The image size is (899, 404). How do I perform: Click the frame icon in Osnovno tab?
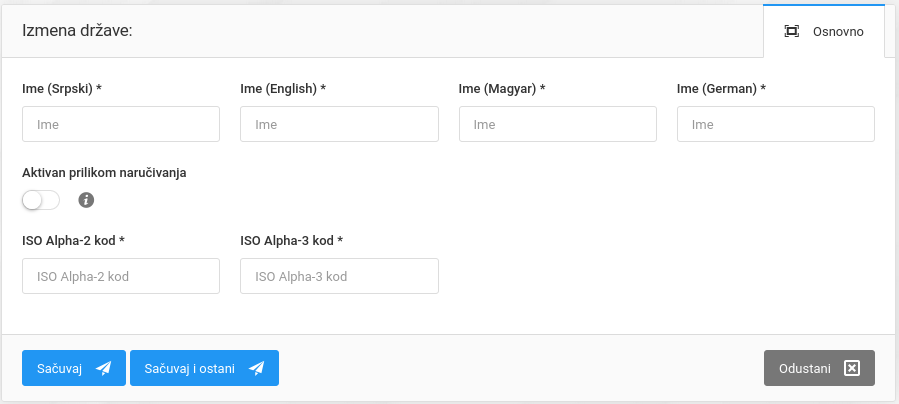coord(792,31)
